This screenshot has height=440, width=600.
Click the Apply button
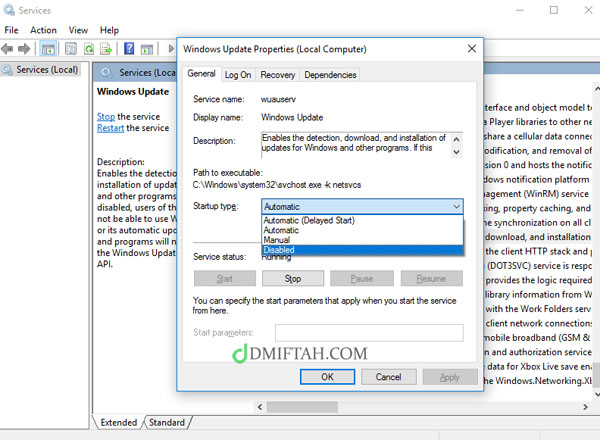[x=450, y=377]
